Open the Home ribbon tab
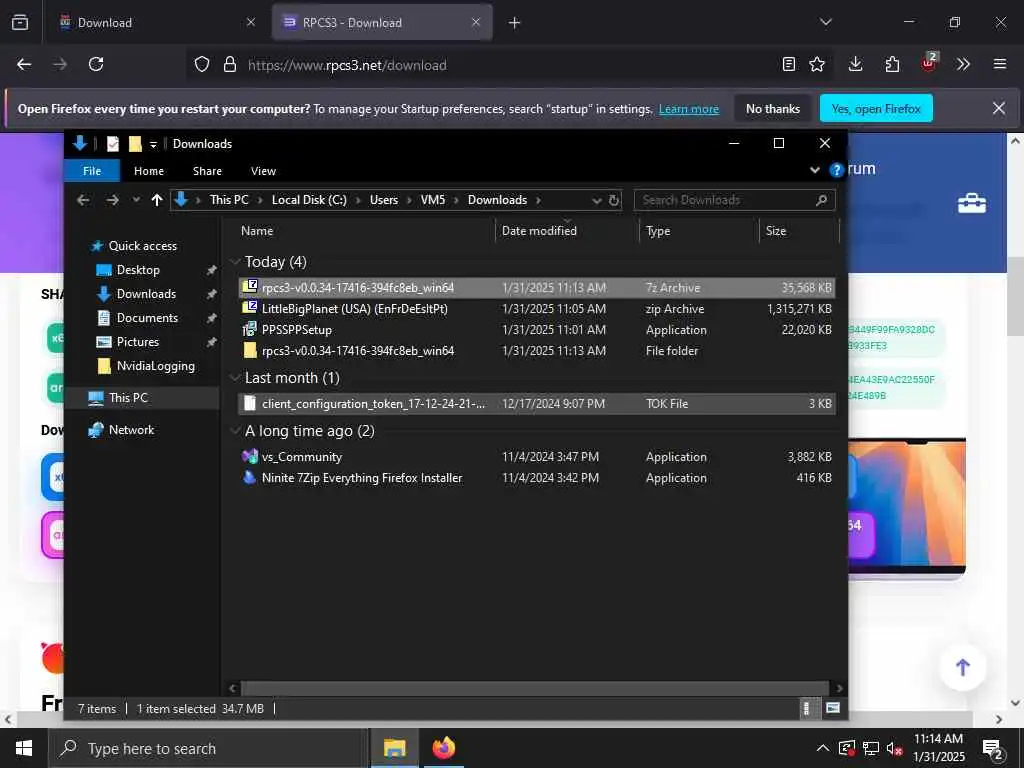1024x768 pixels. point(149,170)
